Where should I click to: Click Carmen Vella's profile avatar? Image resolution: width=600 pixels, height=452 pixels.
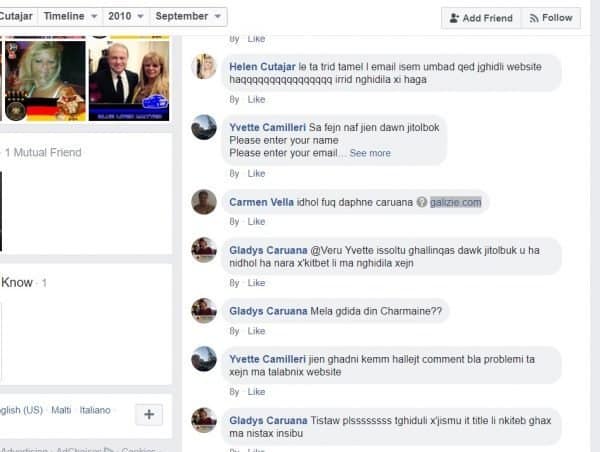(205, 201)
